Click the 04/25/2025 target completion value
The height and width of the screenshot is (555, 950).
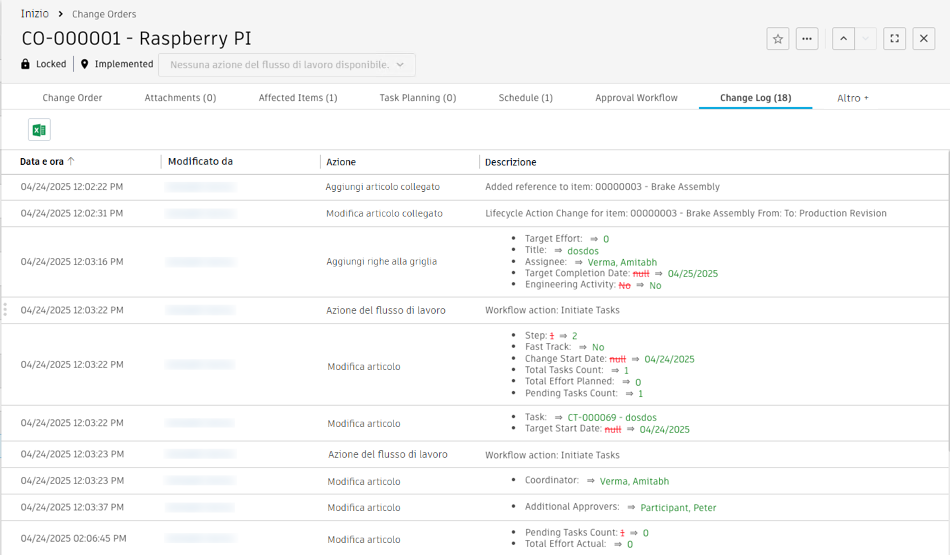(693, 274)
